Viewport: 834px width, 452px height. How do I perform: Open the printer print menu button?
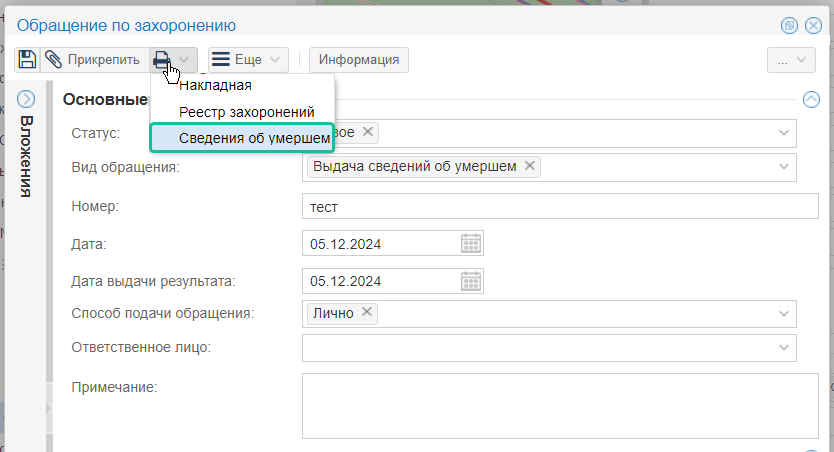coord(173,60)
